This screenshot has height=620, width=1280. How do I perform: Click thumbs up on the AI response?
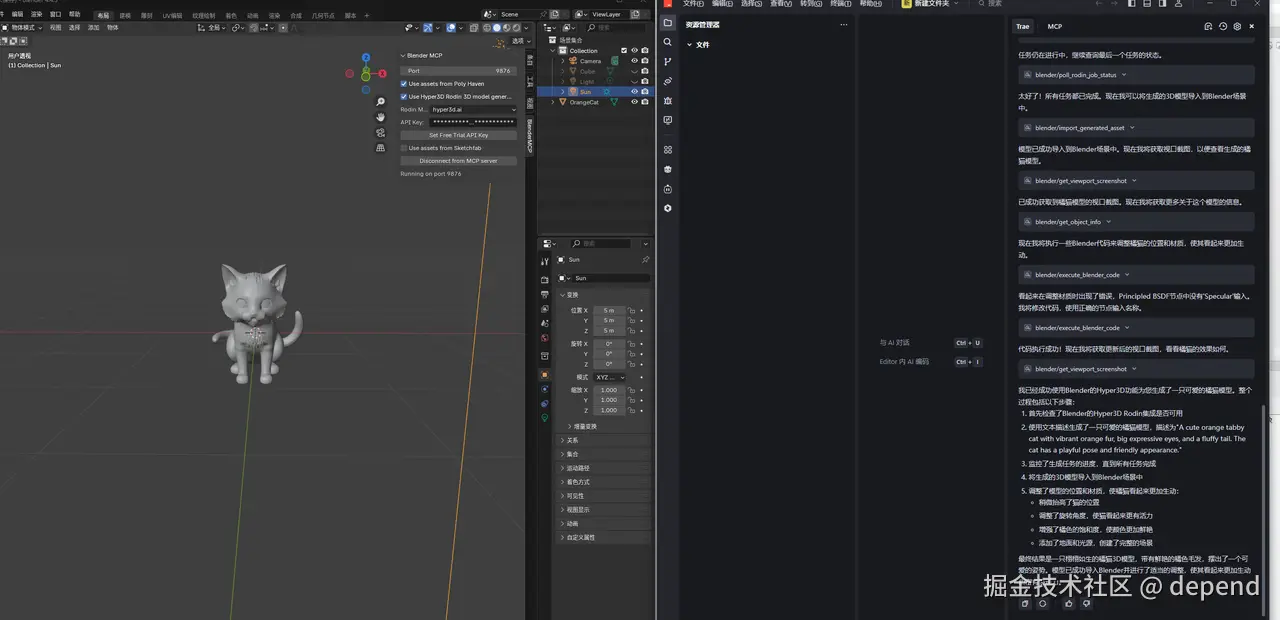pos(1069,603)
